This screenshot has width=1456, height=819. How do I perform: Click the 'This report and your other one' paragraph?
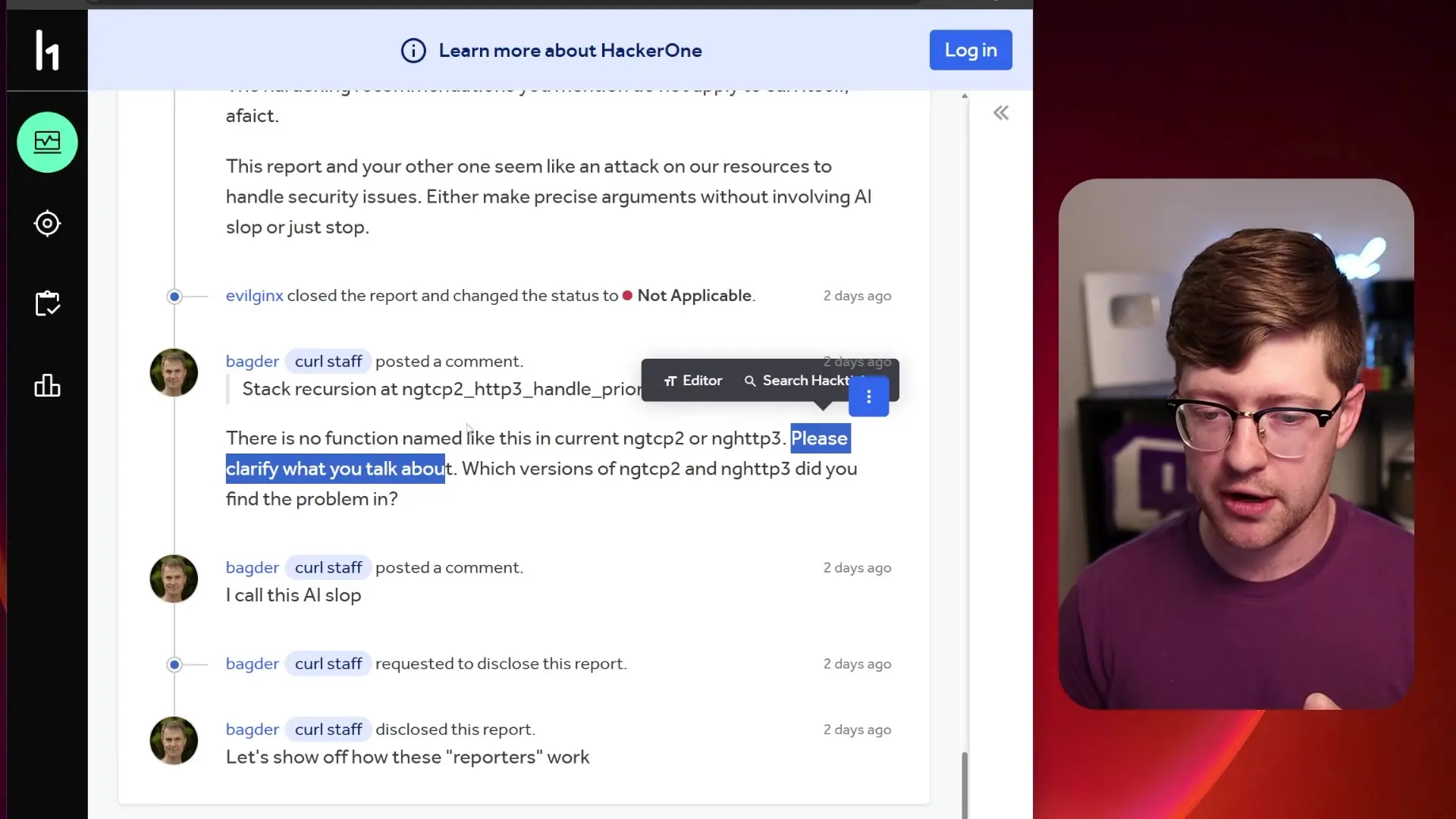tap(549, 196)
